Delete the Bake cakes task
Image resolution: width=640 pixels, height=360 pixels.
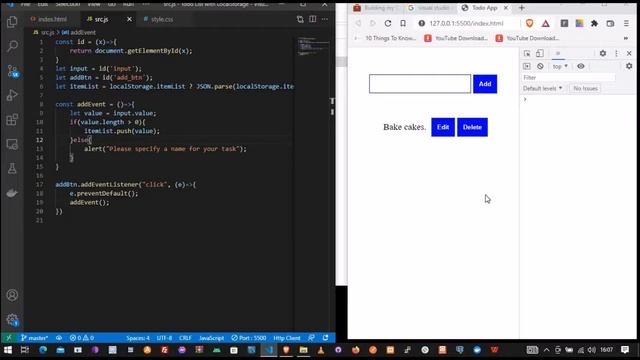click(472, 127)
